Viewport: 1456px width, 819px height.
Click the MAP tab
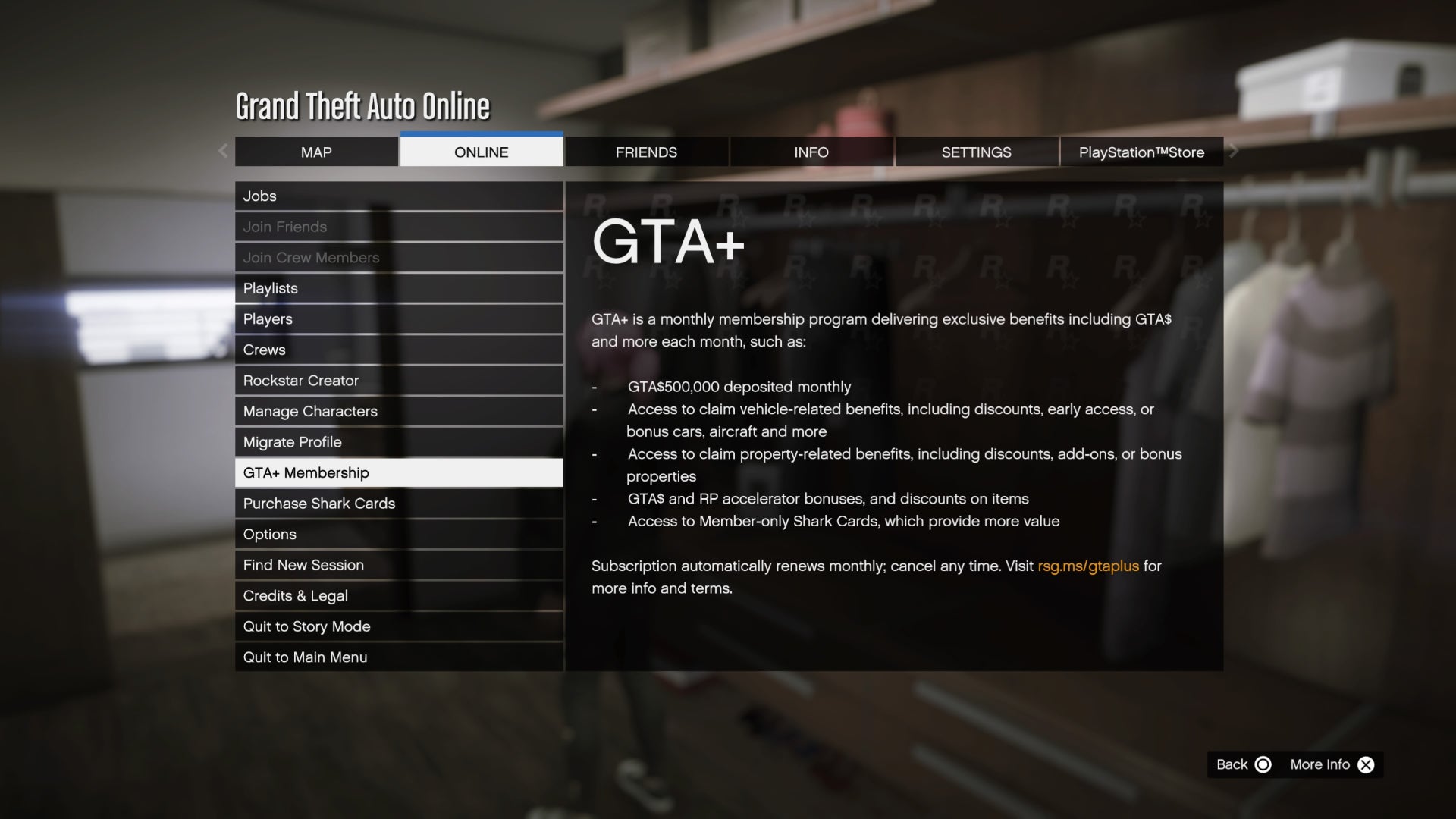tap(316, 151)
